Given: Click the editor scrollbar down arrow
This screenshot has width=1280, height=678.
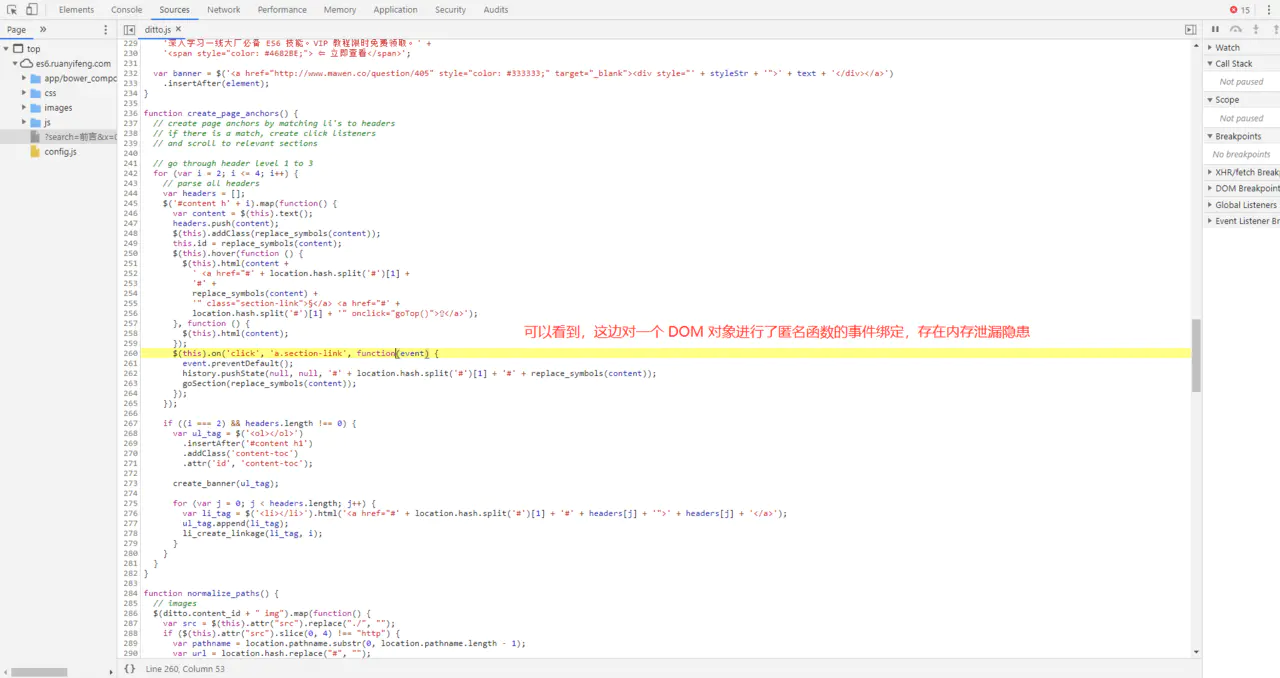Looking at the screenshot, I should (x=1197, y=652).
